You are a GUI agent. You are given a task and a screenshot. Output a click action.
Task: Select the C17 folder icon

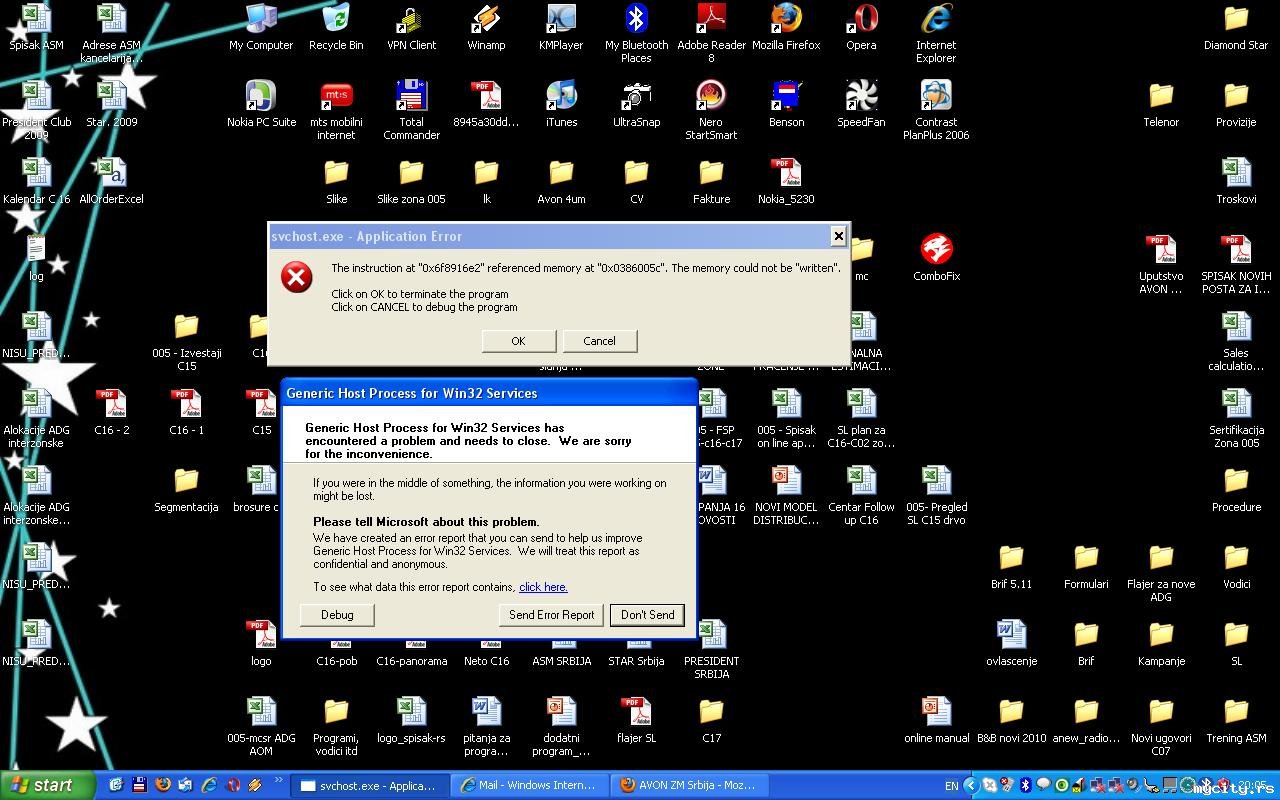coord(711,720)
